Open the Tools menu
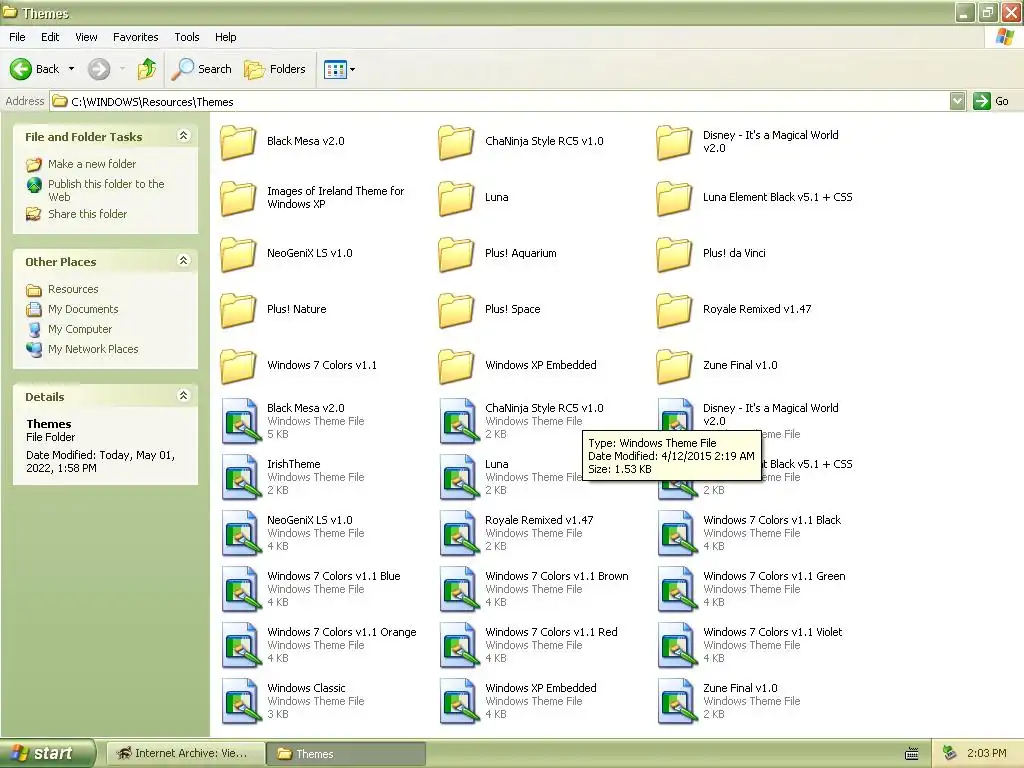1024x768 pixels. click(x=187, y=37)
